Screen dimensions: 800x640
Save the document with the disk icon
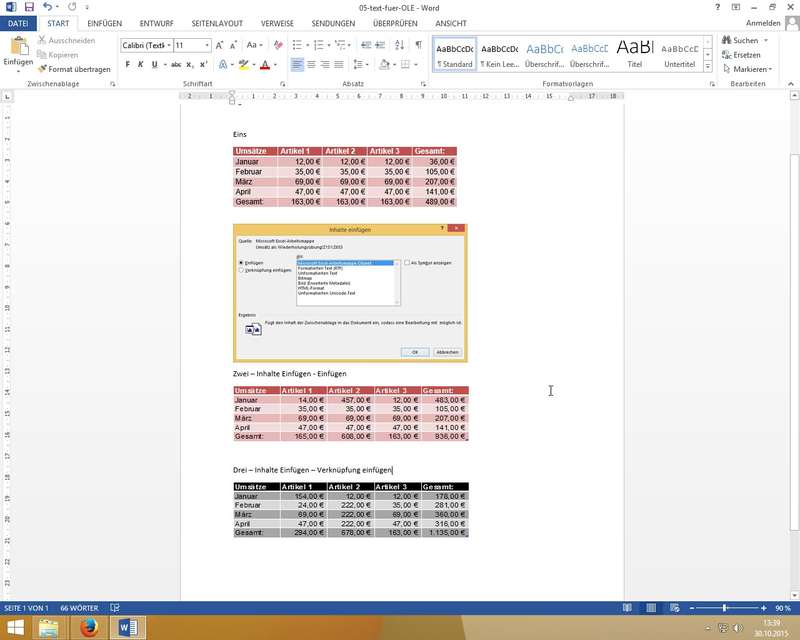point(27,7)
